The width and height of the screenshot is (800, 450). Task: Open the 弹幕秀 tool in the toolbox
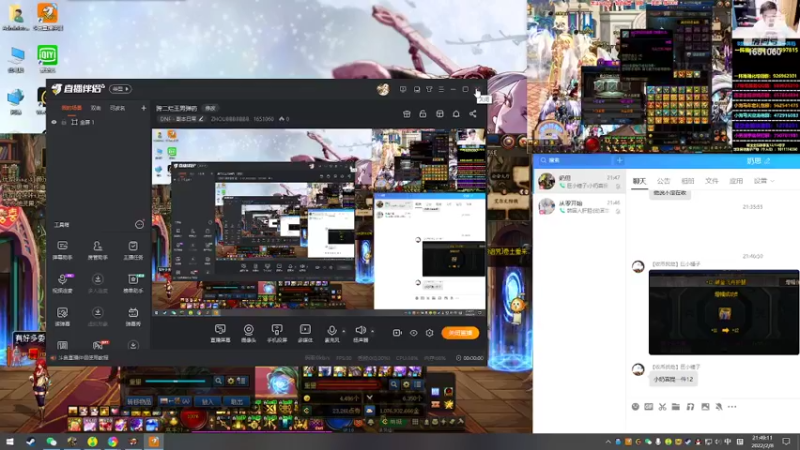(133, 316)
